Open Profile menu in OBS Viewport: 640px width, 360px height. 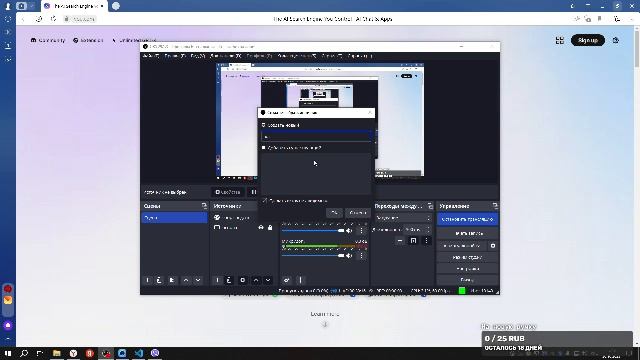click(x=259, y=56)
